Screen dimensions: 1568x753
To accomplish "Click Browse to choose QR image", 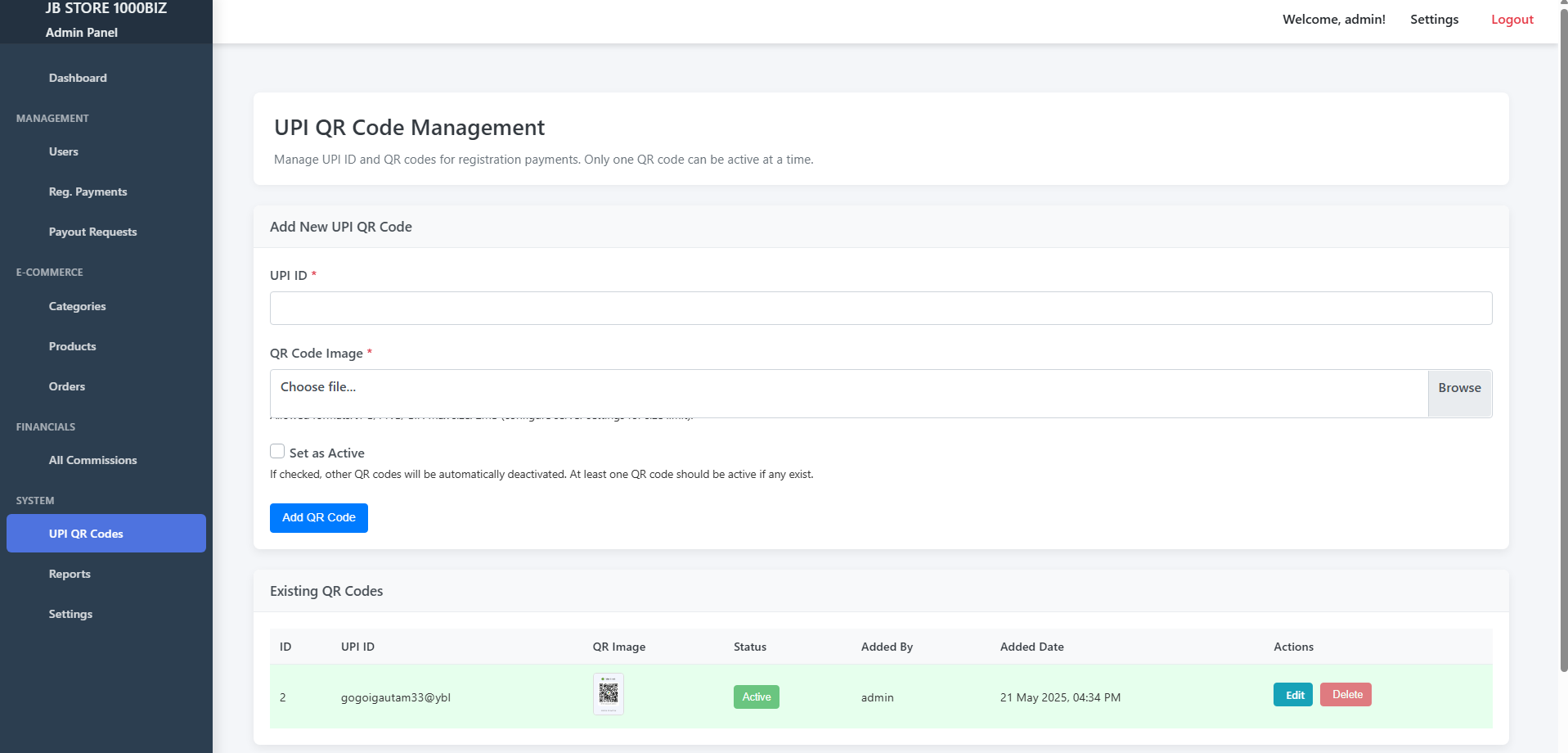I will [x=1459, y=389].
